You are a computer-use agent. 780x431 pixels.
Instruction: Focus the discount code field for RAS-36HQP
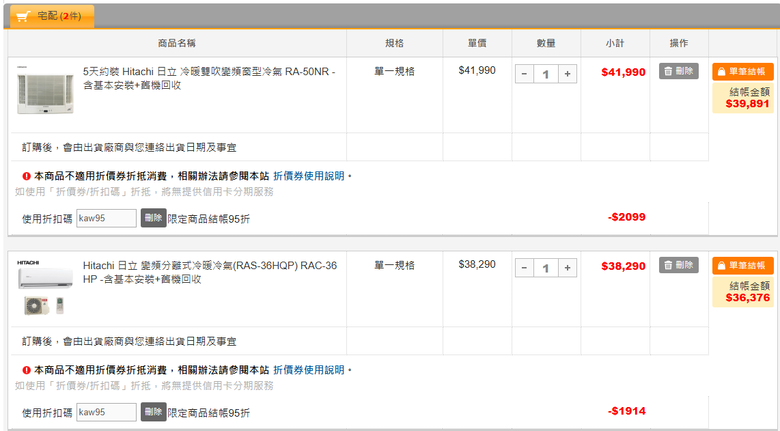[106, 412]
